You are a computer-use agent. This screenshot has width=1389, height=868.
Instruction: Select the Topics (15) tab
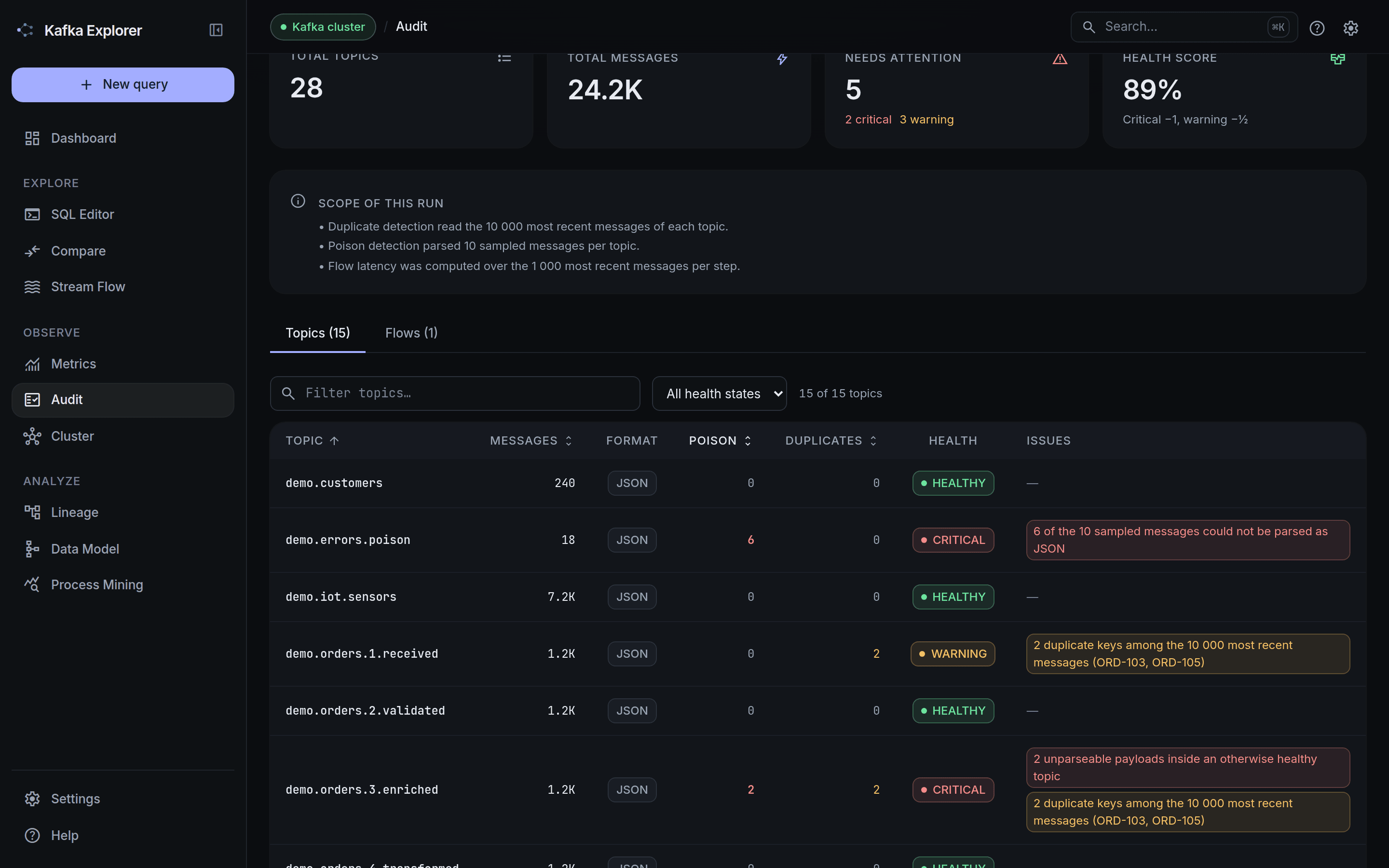(317, 333)
